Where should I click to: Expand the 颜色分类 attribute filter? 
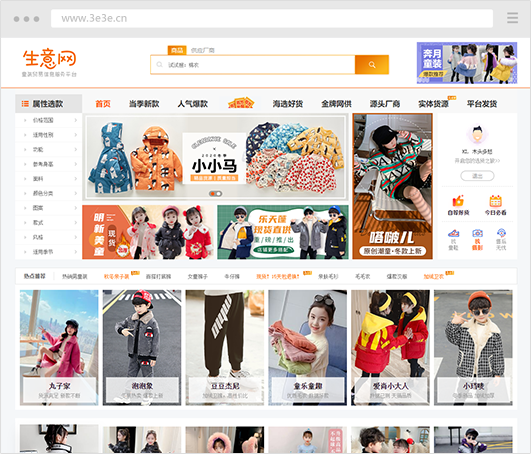point(49,193)
